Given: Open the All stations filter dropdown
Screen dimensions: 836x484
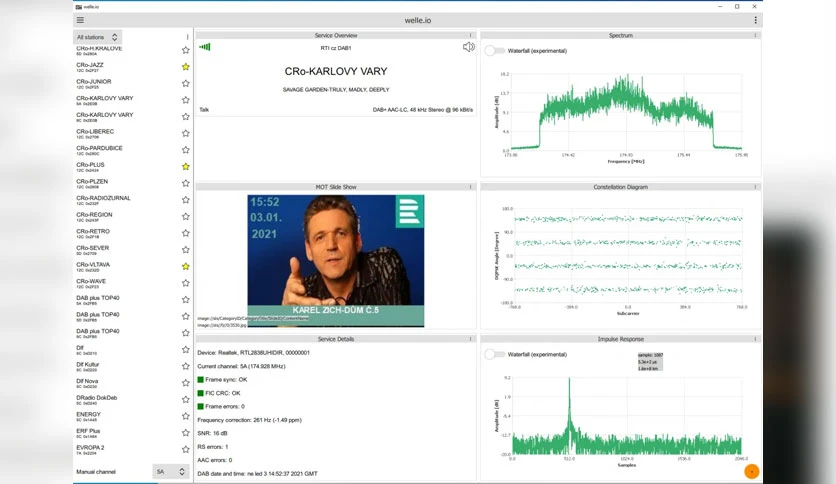Looking at the screenshot, I should click(98, 37).
